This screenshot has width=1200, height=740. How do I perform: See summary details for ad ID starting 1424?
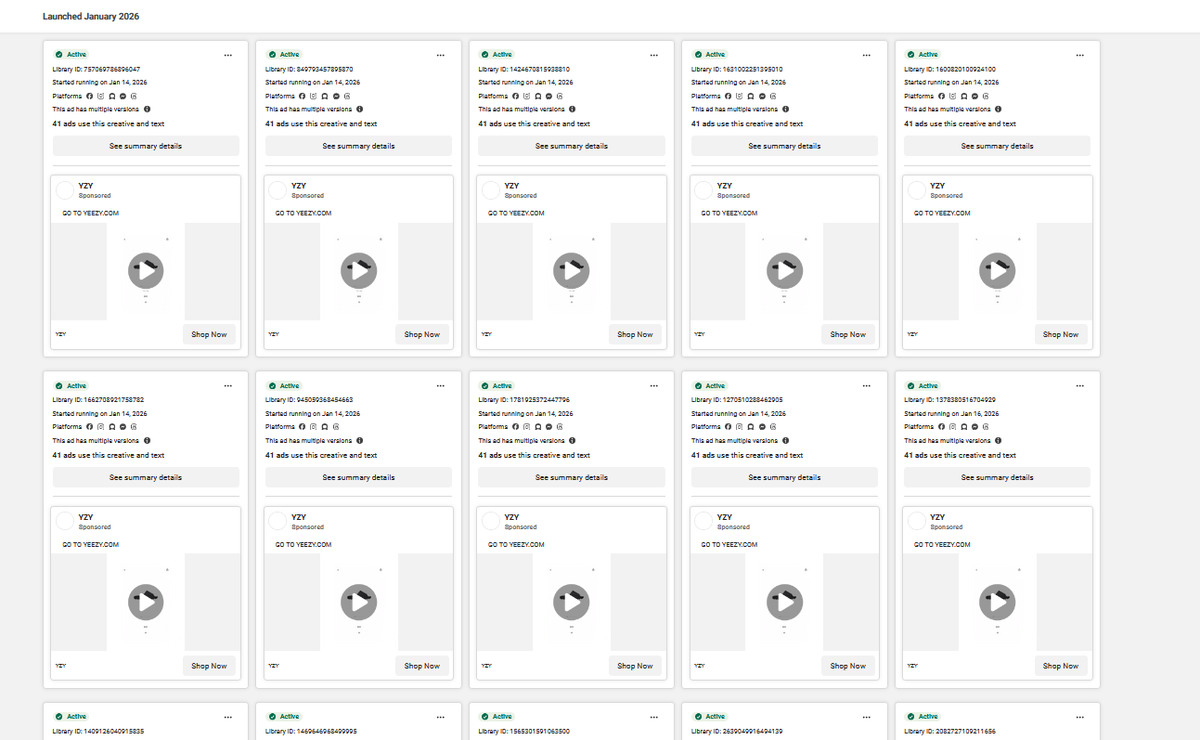coord(572,146)
